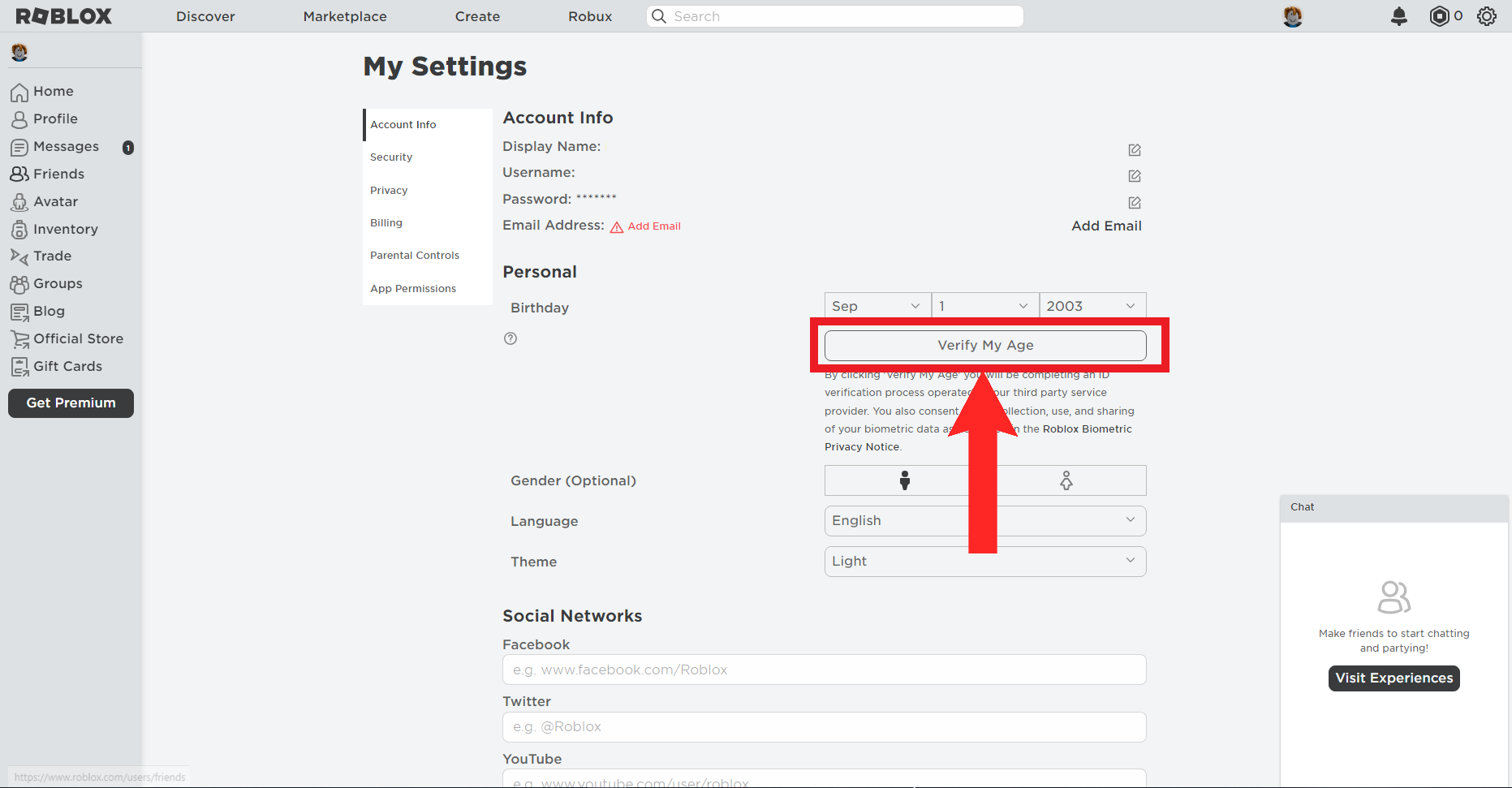Open Groups in the sidebar

coord(46,284)
